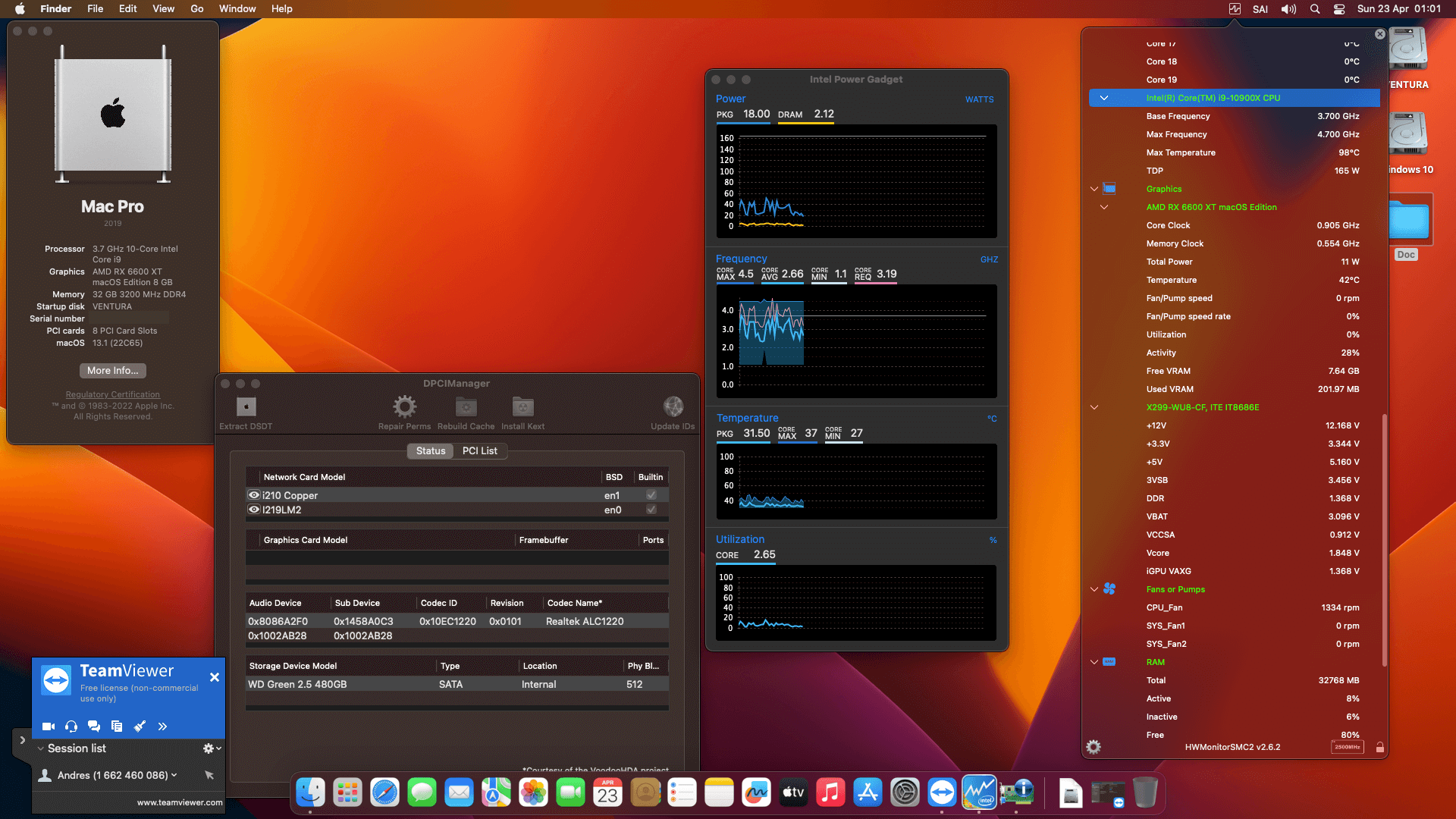Image resolution: width=1456 pixels, height=819 pixels.
Task: Click the Rebuild Cache icon
Action: pos(466,406)
